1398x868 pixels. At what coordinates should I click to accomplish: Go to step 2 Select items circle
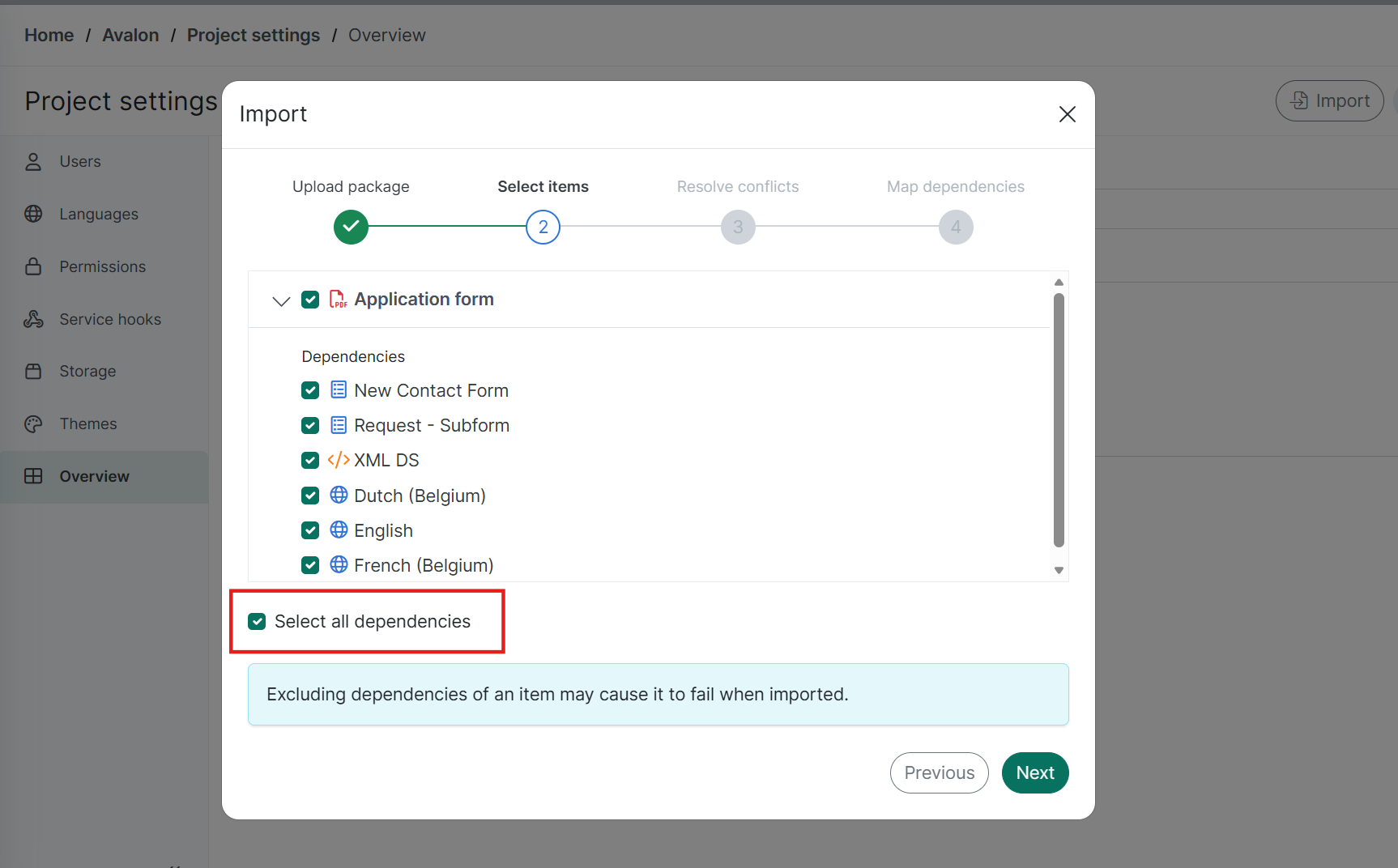[x=543, y=227]
